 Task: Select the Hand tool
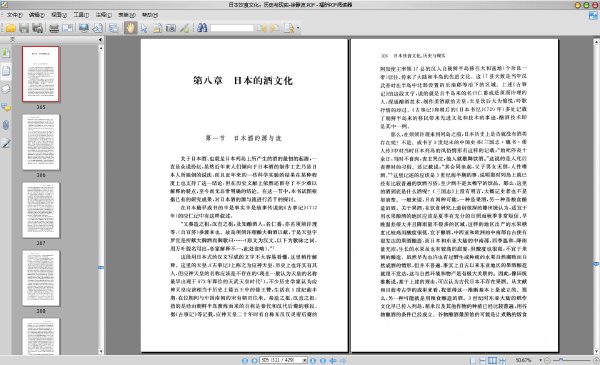[130, 28]
